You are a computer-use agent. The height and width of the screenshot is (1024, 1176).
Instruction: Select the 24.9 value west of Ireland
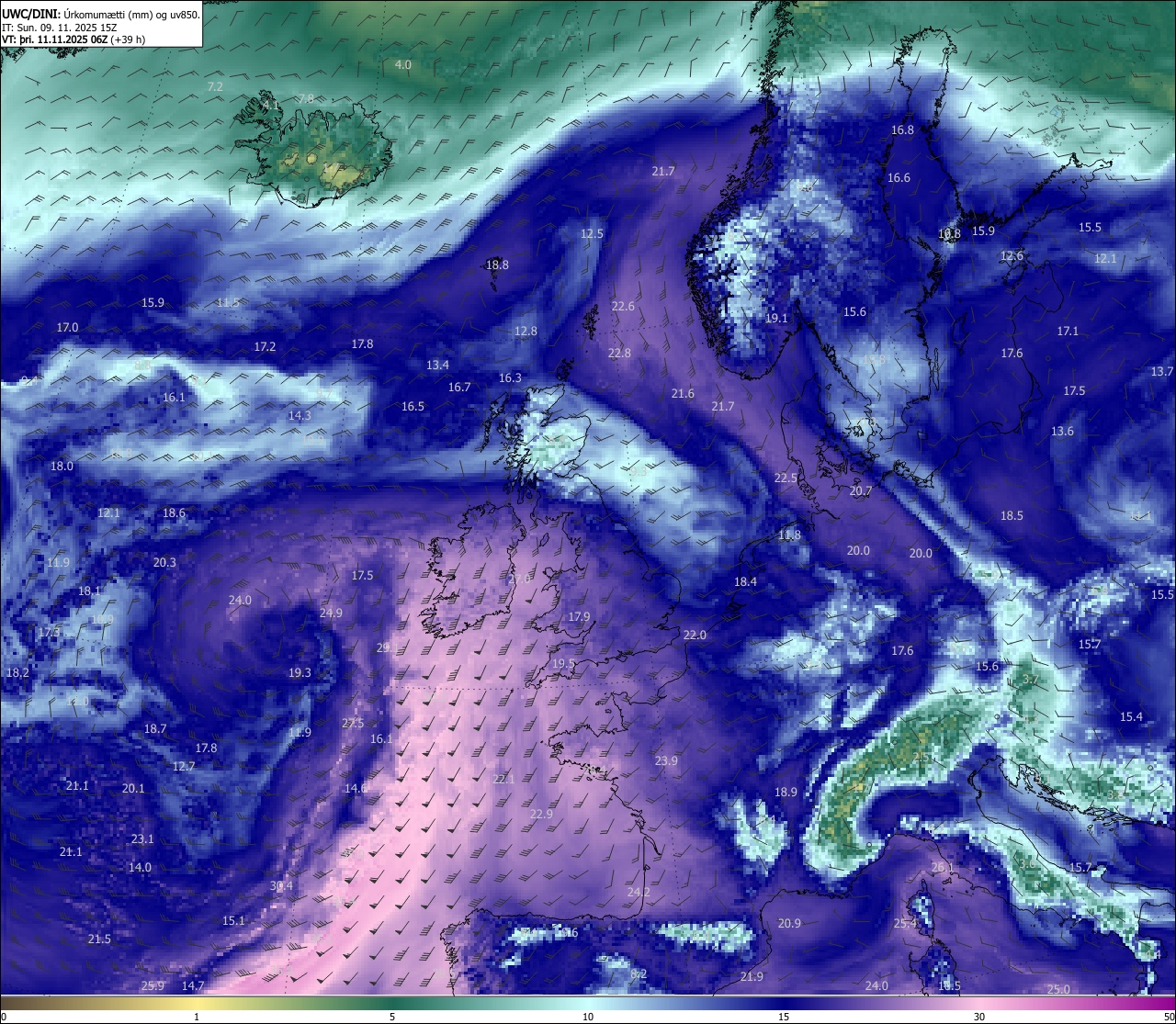coord(331,613)
